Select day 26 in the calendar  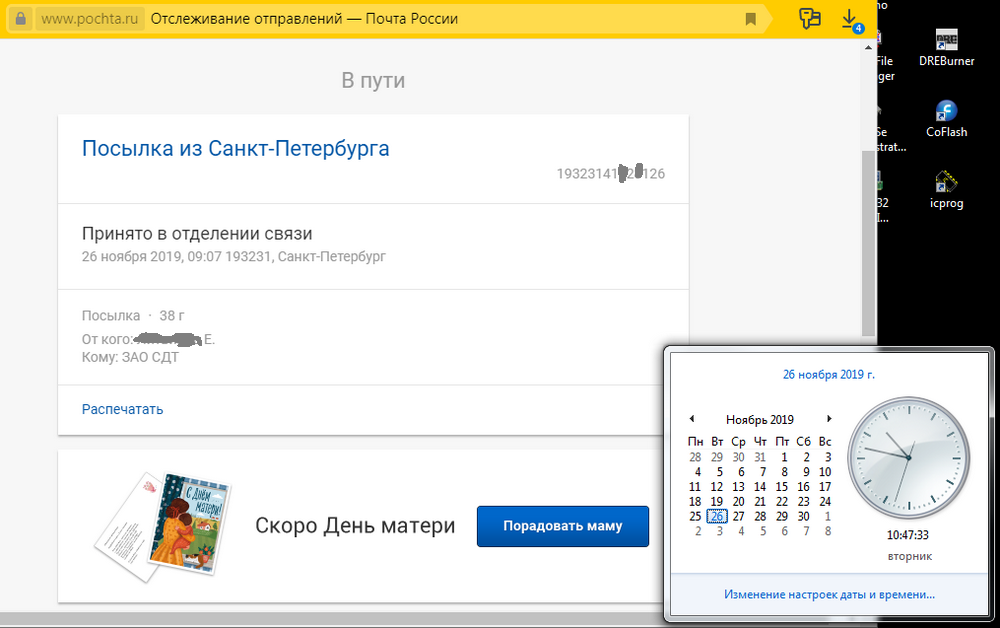717,516
